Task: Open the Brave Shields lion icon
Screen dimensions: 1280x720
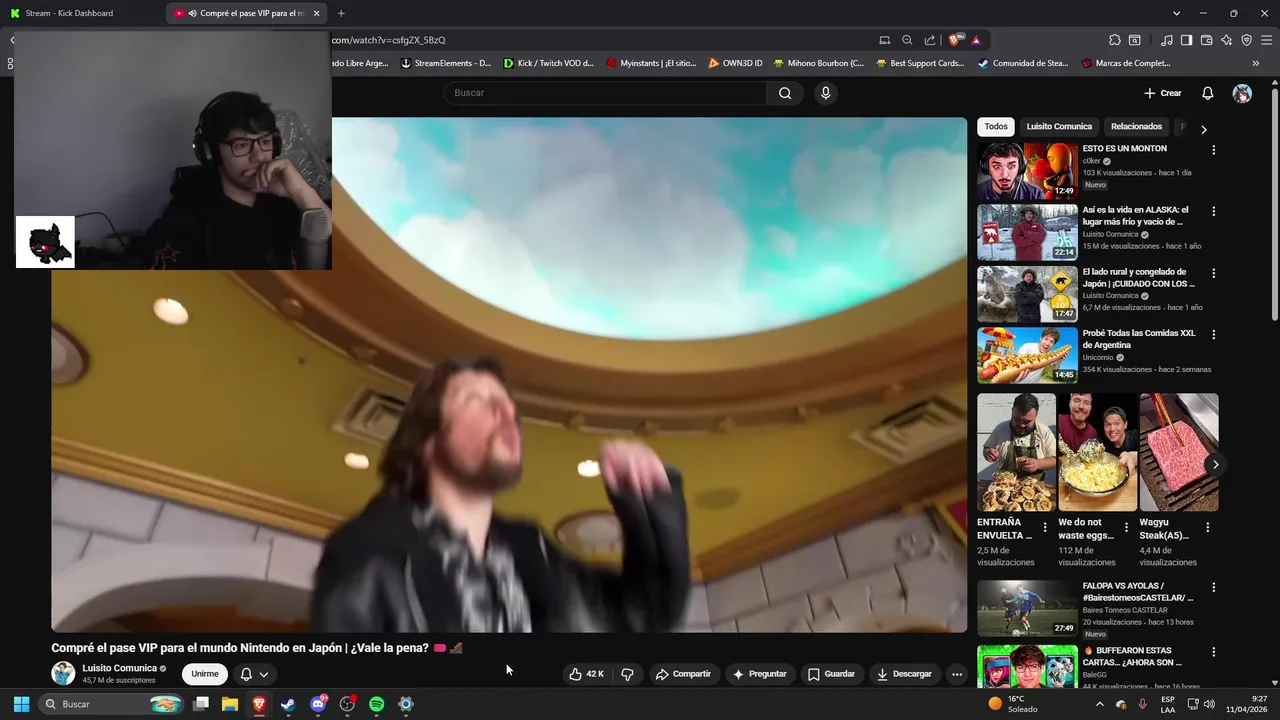Action: [955, 40]
